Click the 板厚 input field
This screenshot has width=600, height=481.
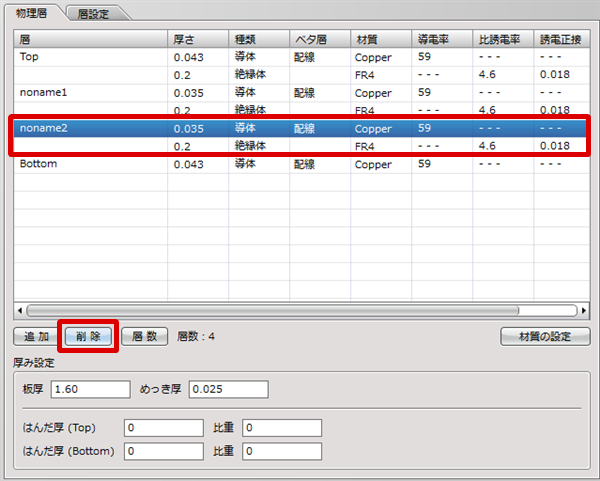[90, 389]
